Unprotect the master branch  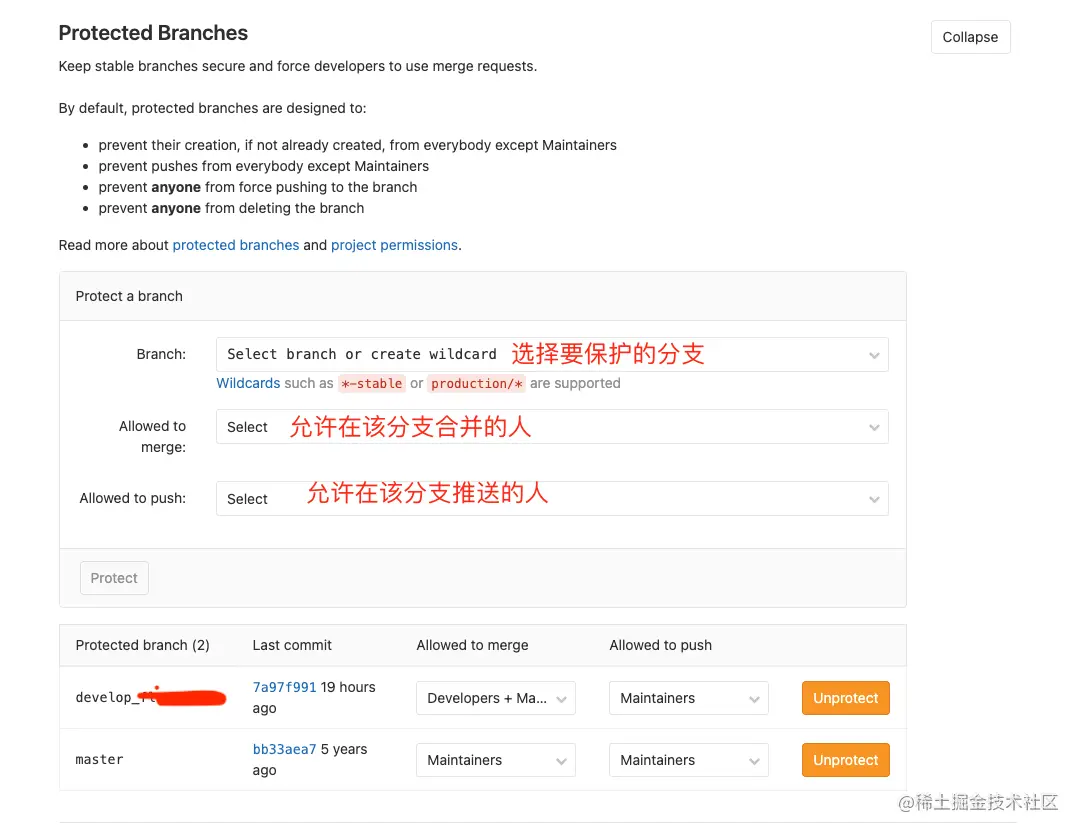pyautogui.click(x=845, y=759)
